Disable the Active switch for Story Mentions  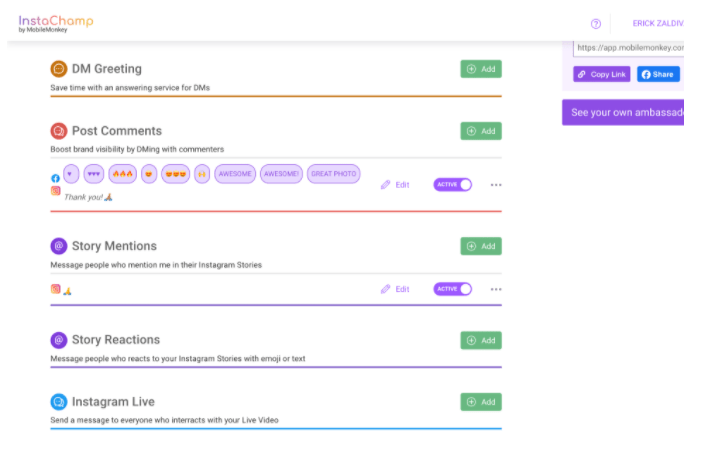452,289
